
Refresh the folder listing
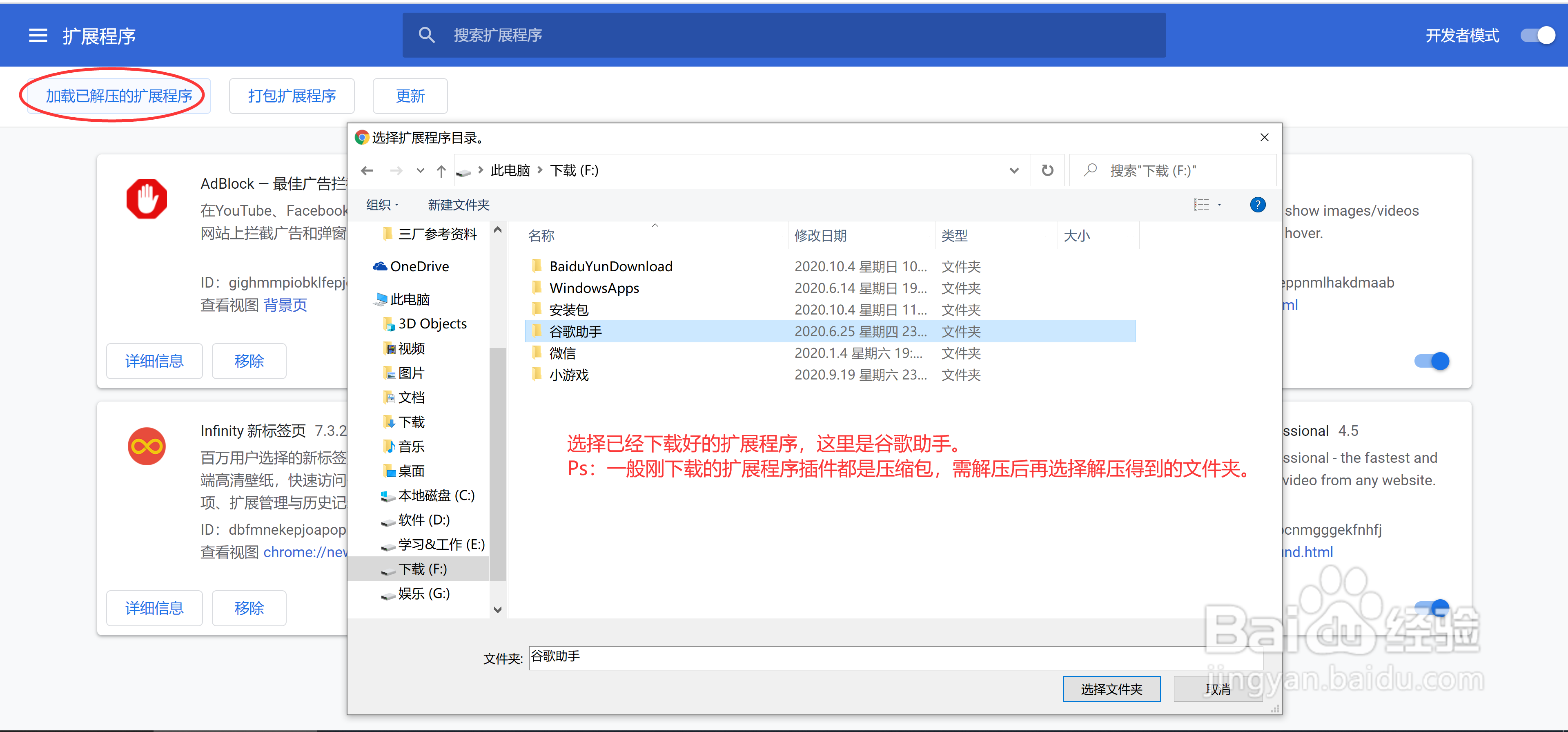(x=1047, y=170)
